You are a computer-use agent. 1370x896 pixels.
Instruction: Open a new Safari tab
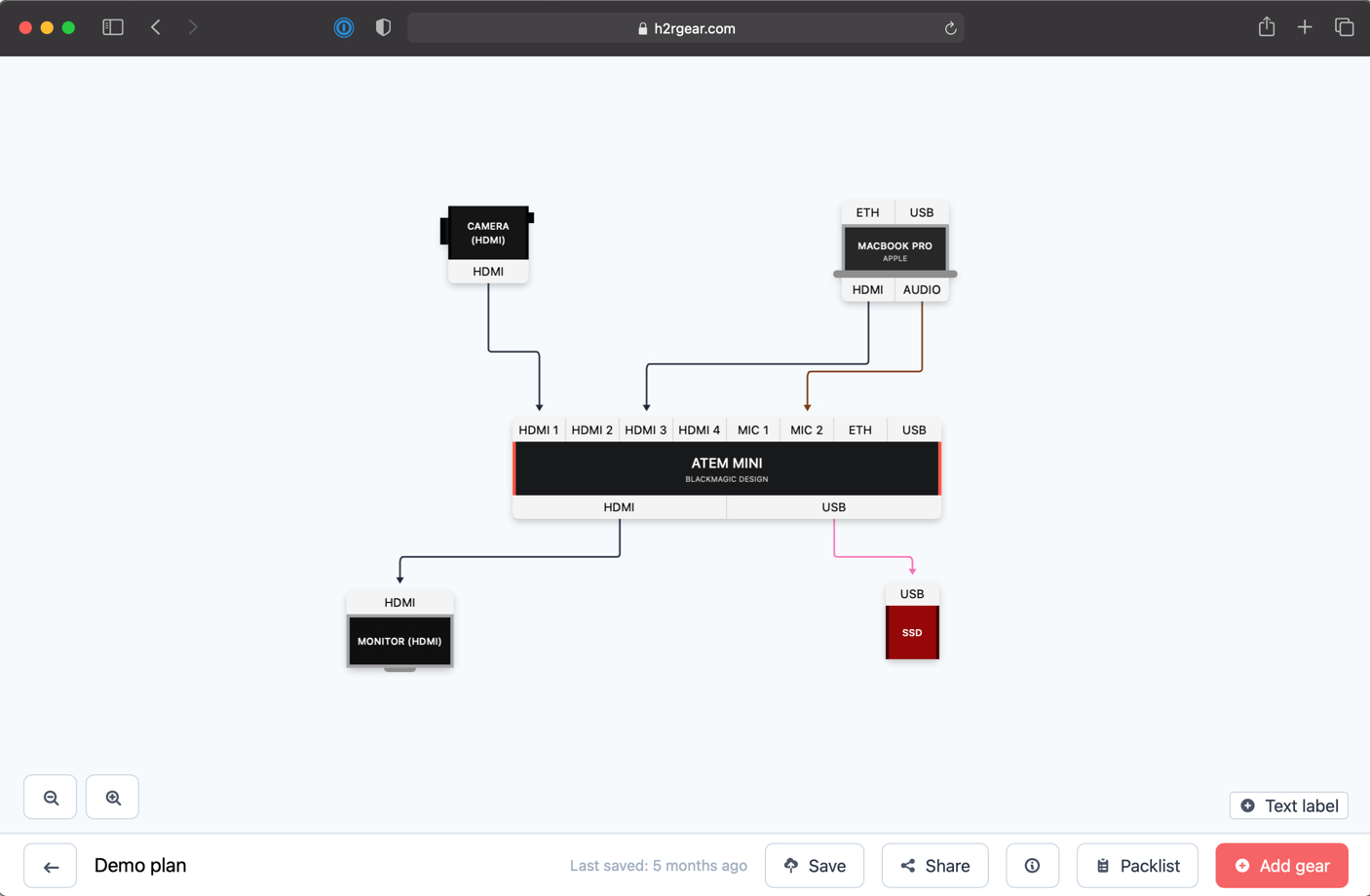click(1305, 27)
